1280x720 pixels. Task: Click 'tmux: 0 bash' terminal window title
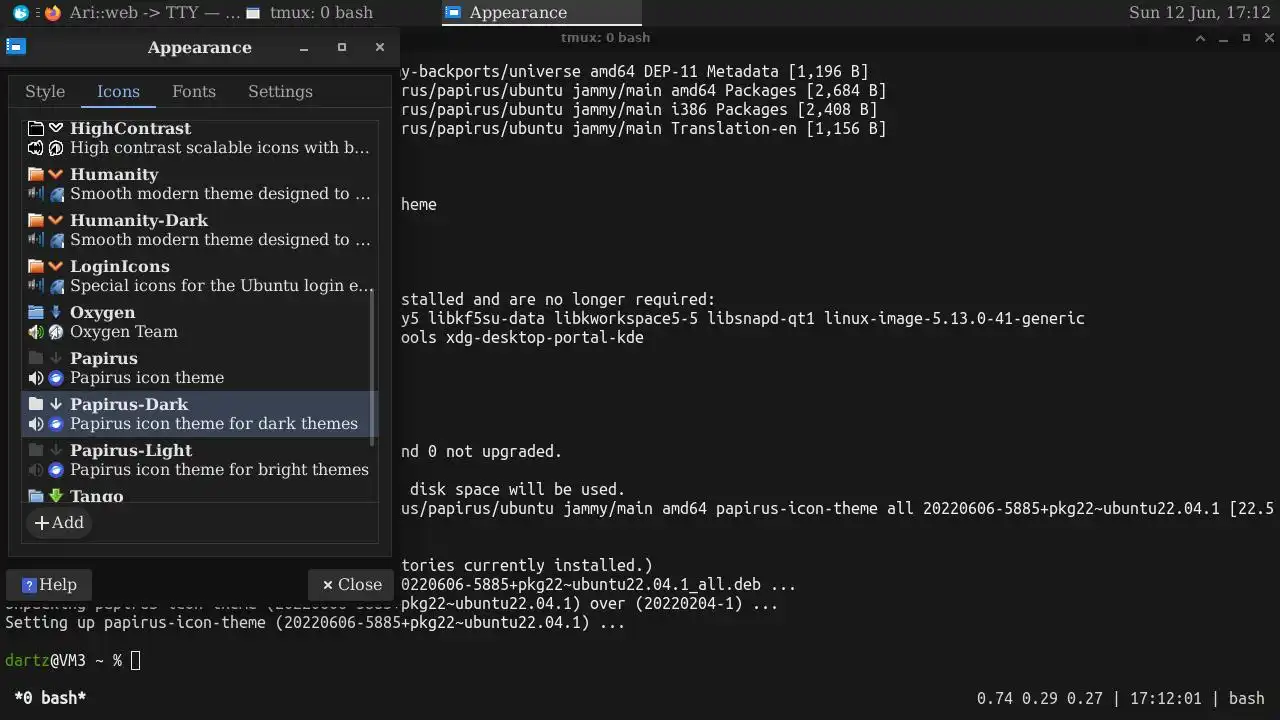tap(605, 37)
